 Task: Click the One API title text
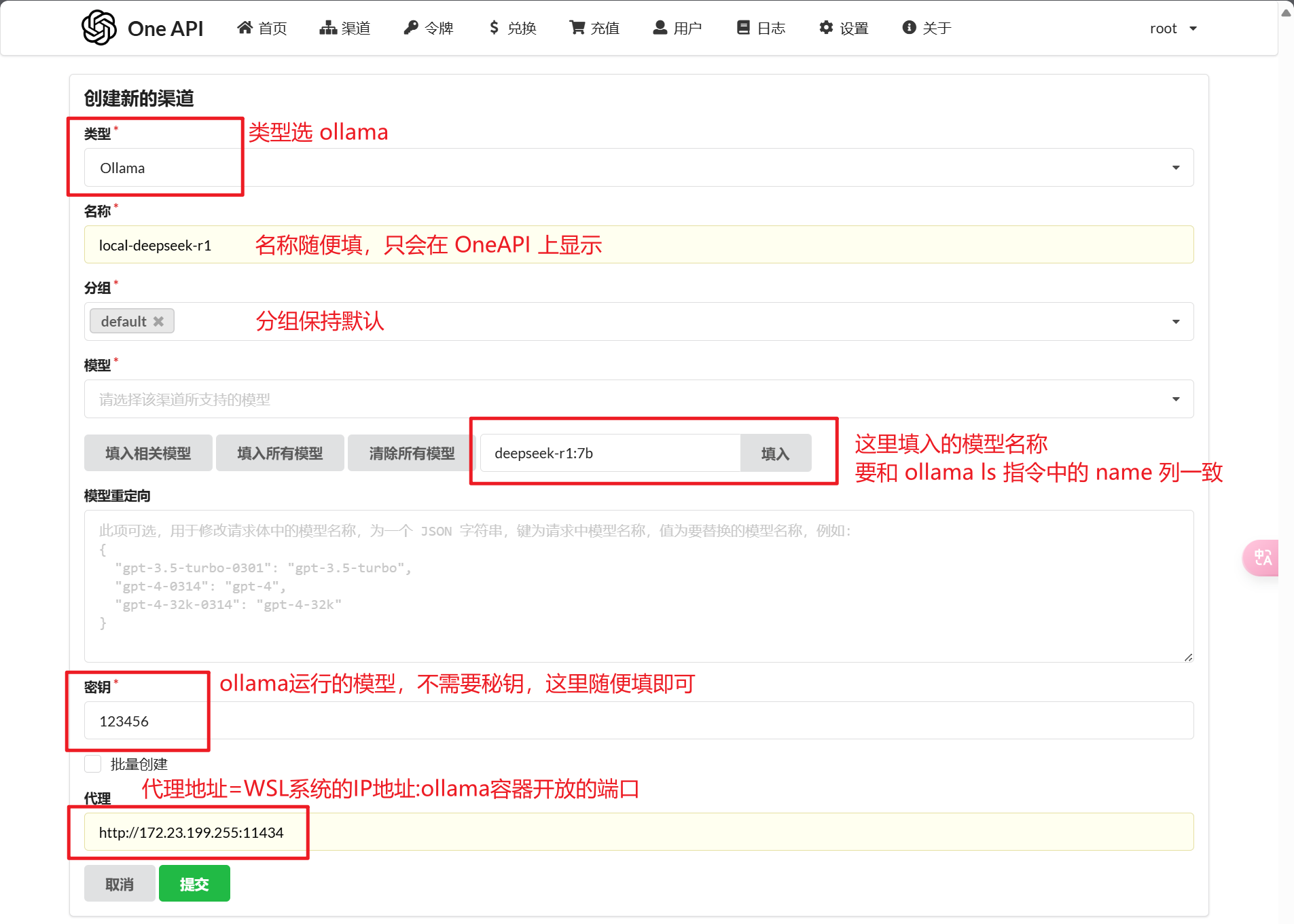165,29
